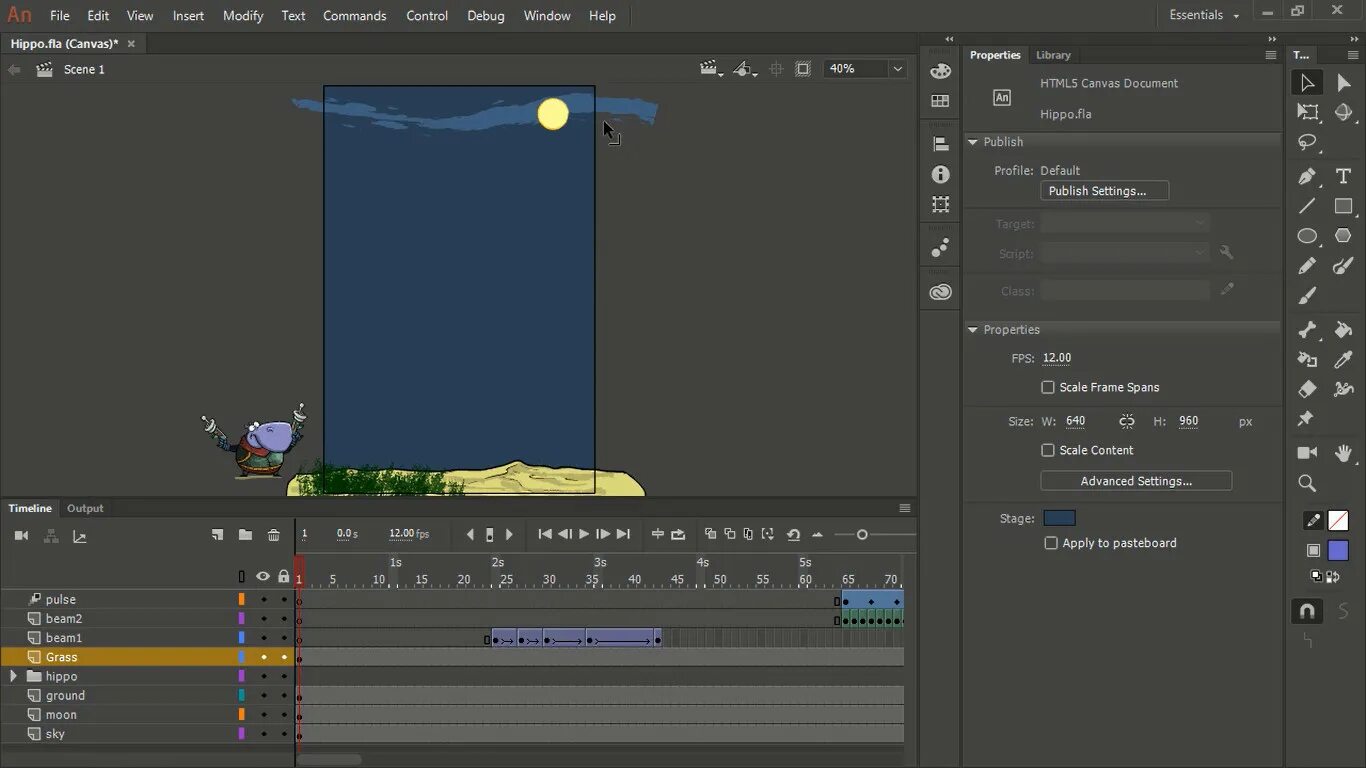Open the Modify menu
This screenshot has height=768, width=1366.
[x=242, y=15]
